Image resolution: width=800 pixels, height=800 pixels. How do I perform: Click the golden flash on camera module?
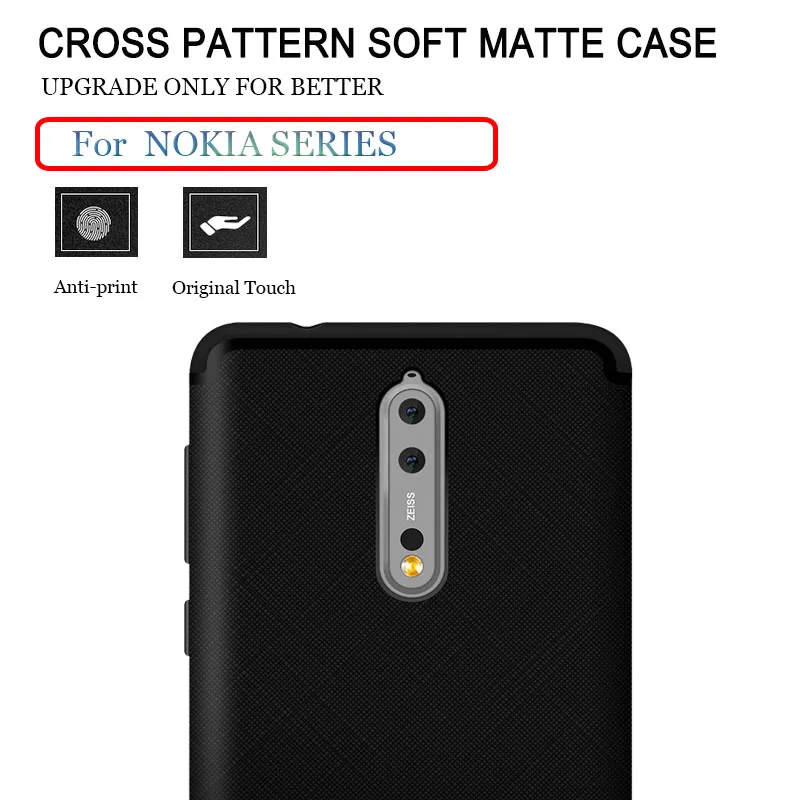(x=412, y=566)
